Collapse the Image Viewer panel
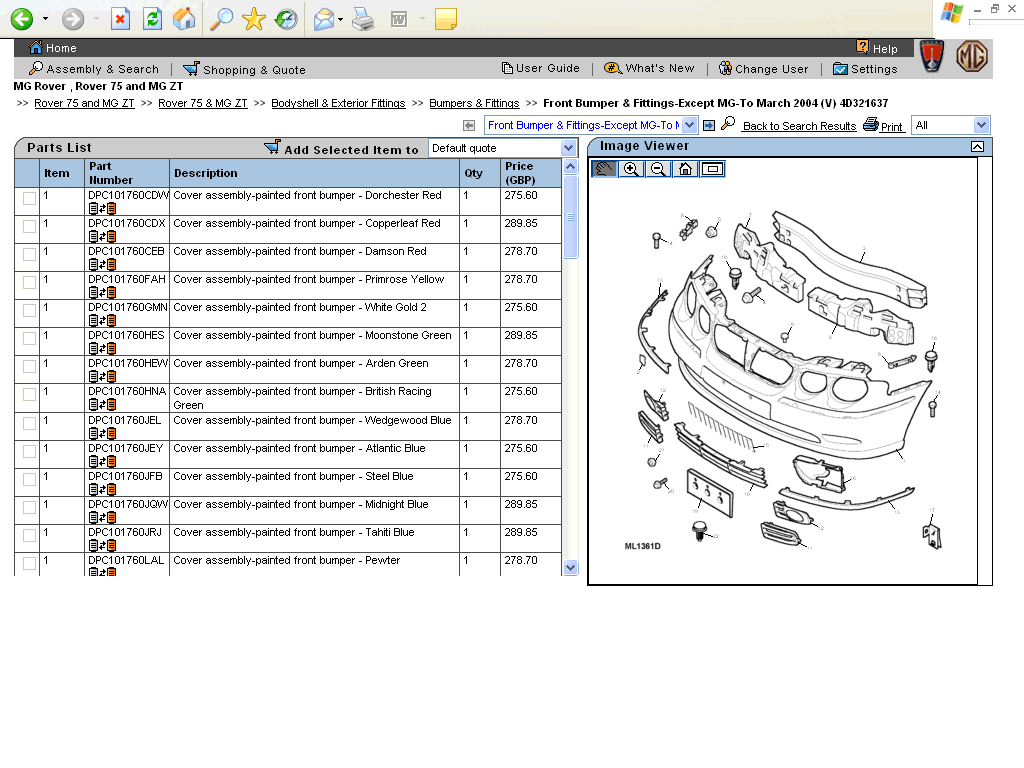The width and height of the screenshot is (1024, 768). 978,146
